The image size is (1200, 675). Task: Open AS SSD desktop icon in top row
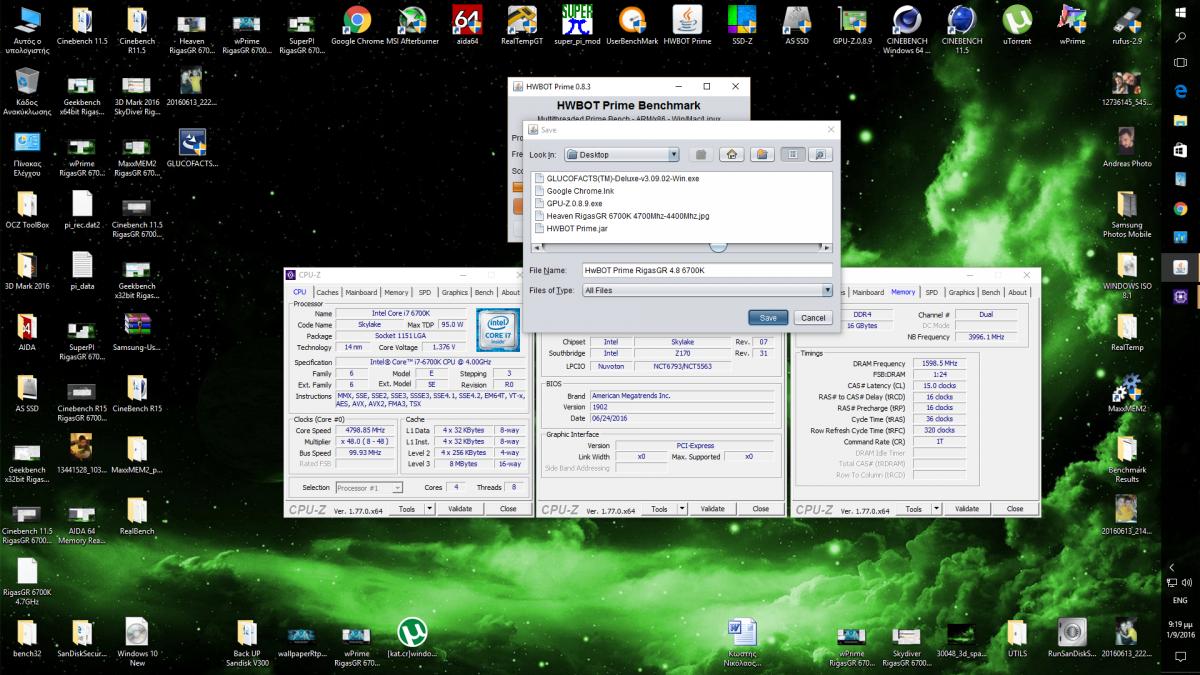[x=797, y=25]
